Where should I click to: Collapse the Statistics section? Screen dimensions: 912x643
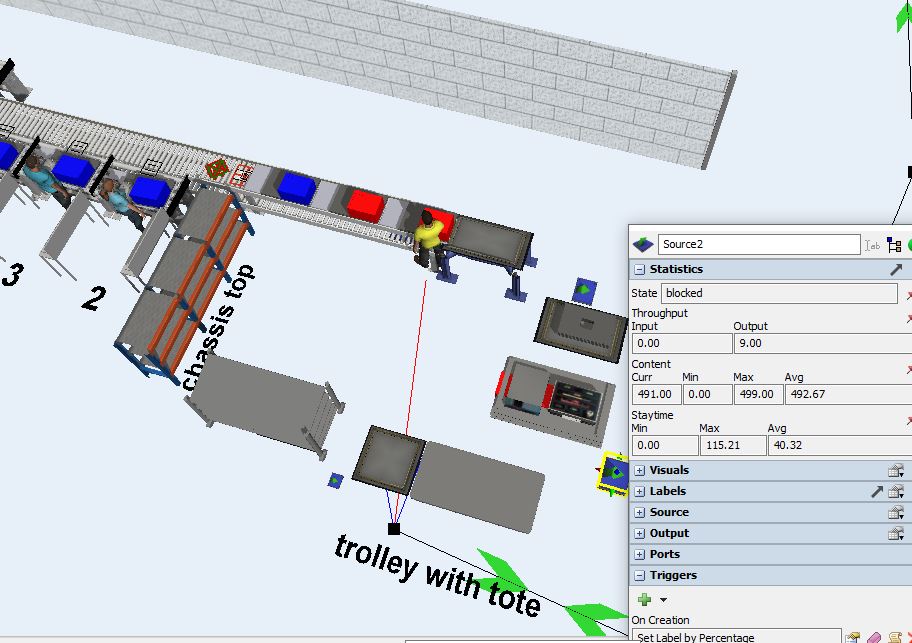click(x=639, y=270)
